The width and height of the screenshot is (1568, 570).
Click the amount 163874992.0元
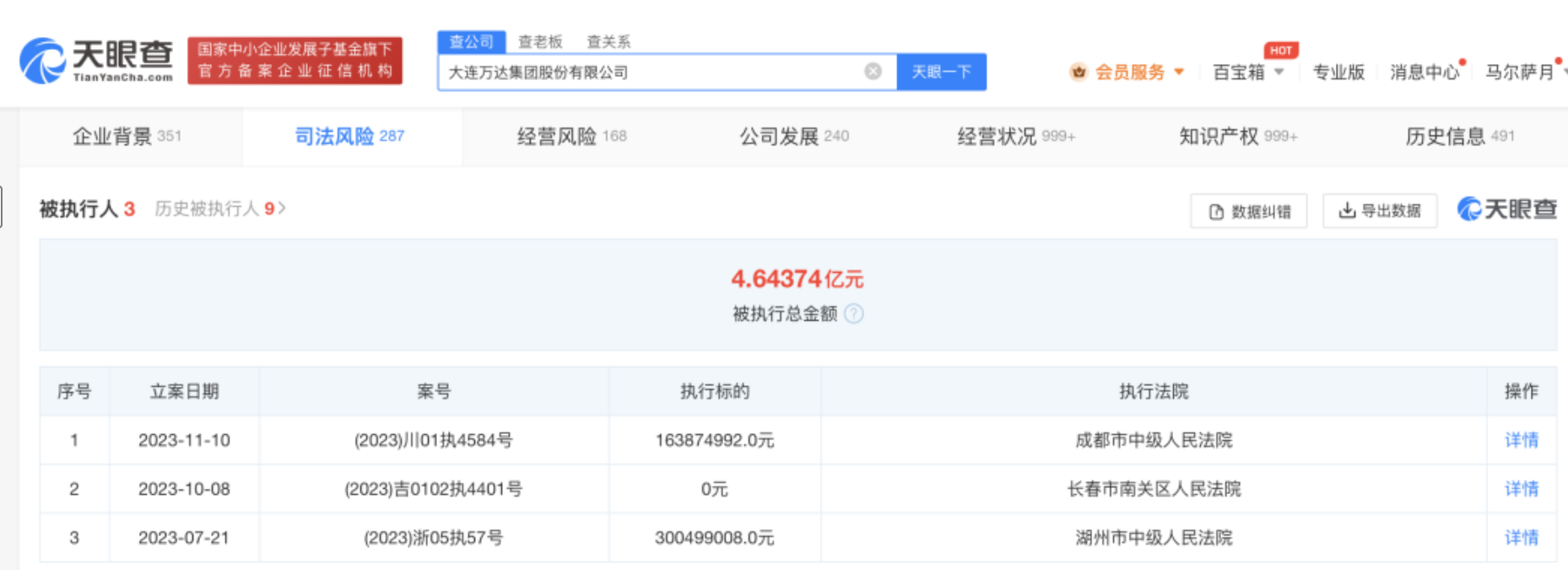click(x=714, y=440)
